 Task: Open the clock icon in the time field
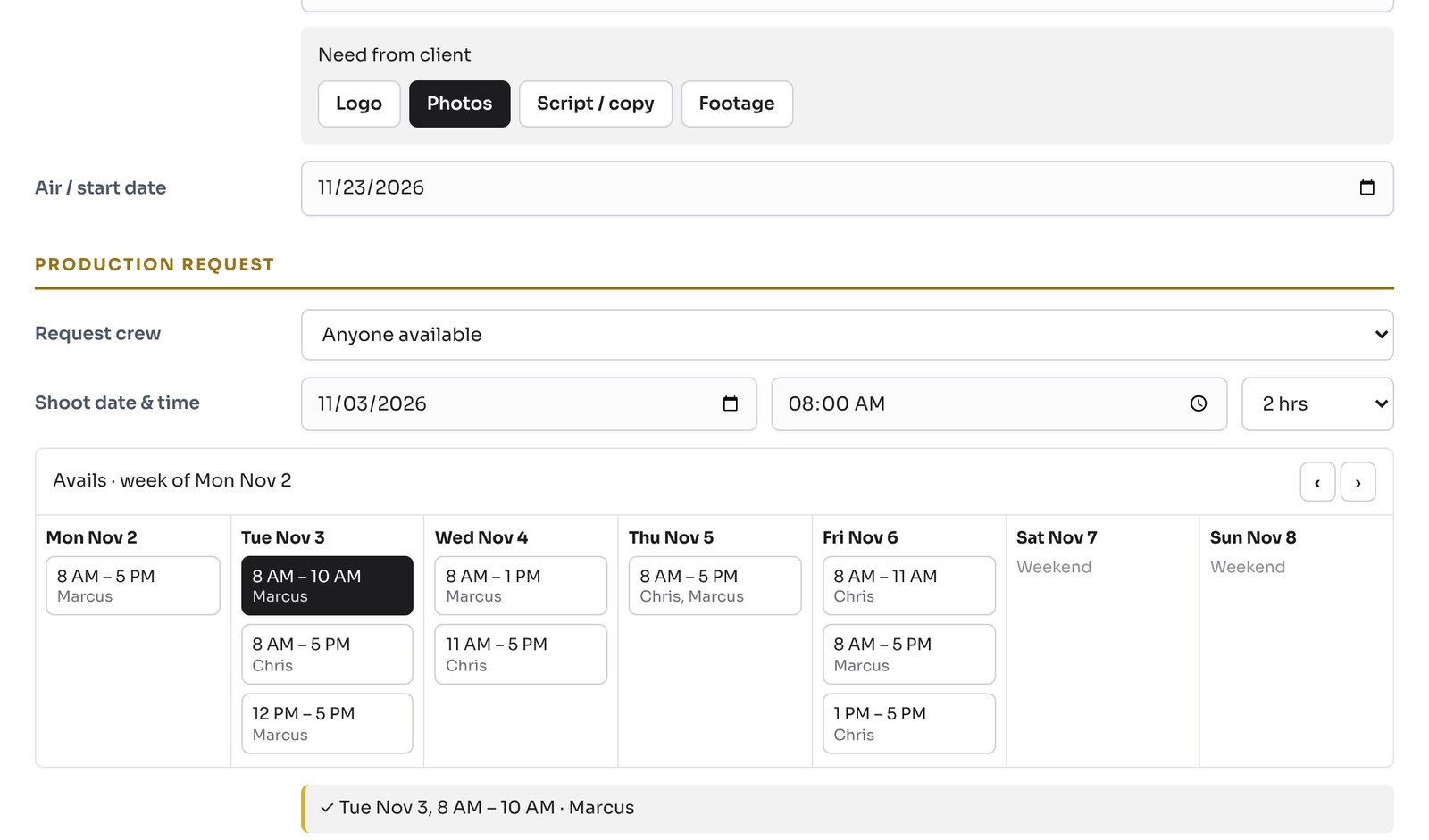(x=1199, y=403)
